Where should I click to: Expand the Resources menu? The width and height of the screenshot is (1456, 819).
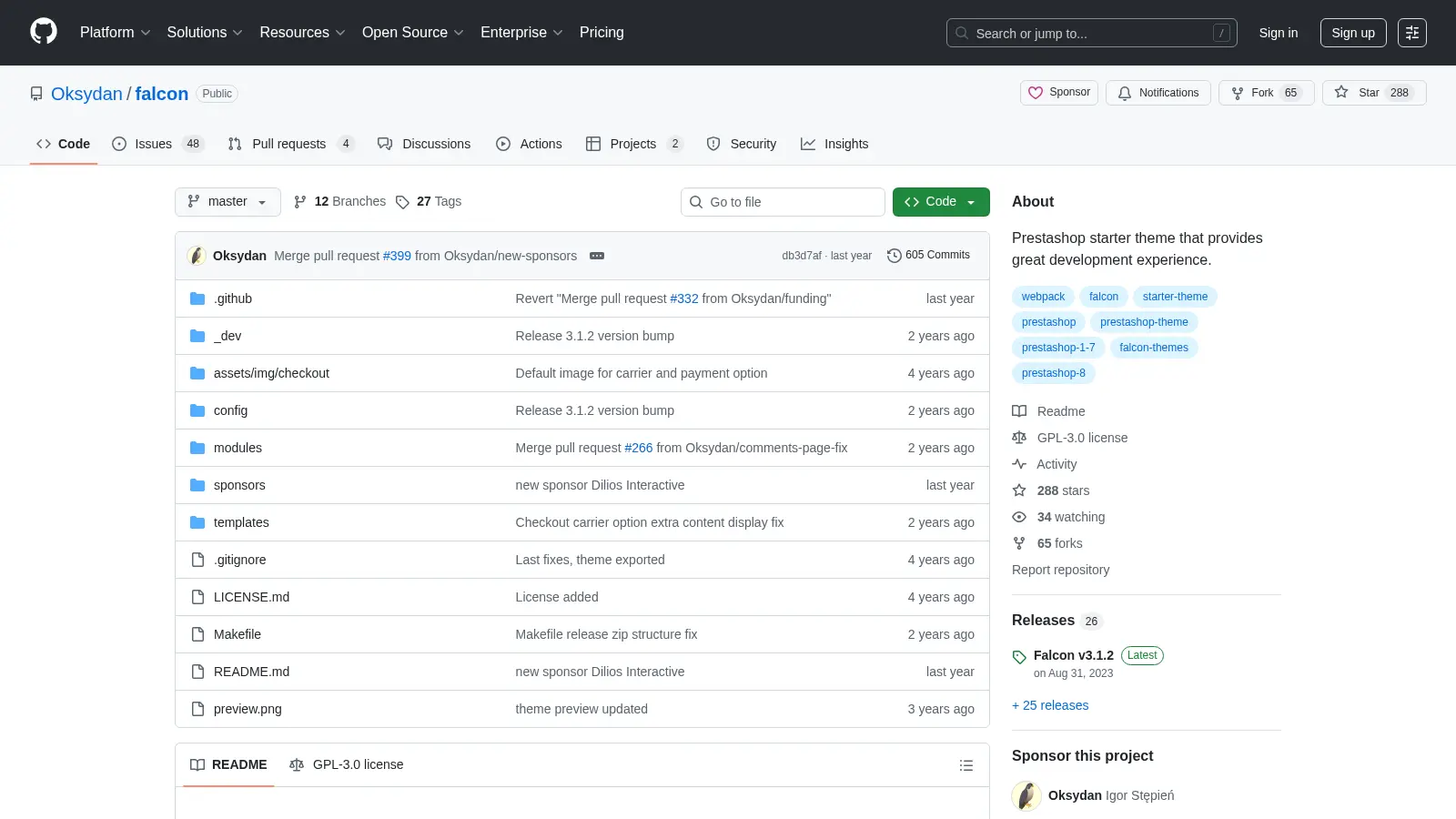tap(302, 33)
